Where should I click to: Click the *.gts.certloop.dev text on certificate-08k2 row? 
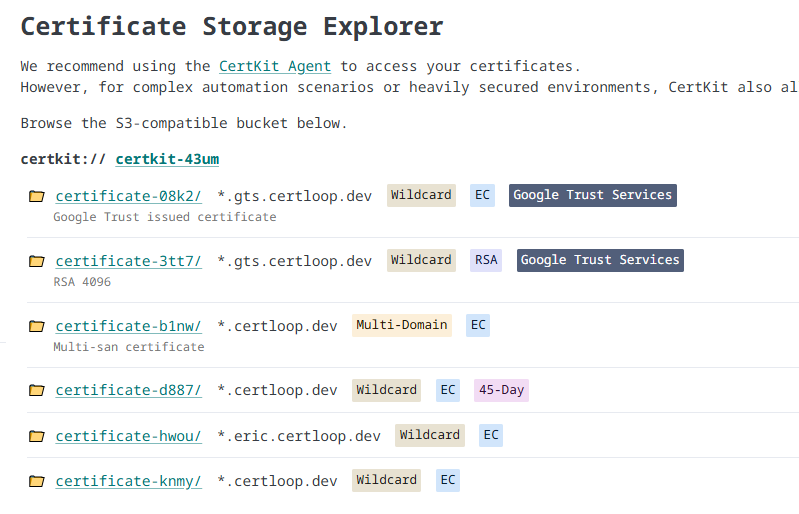point(295,196)
